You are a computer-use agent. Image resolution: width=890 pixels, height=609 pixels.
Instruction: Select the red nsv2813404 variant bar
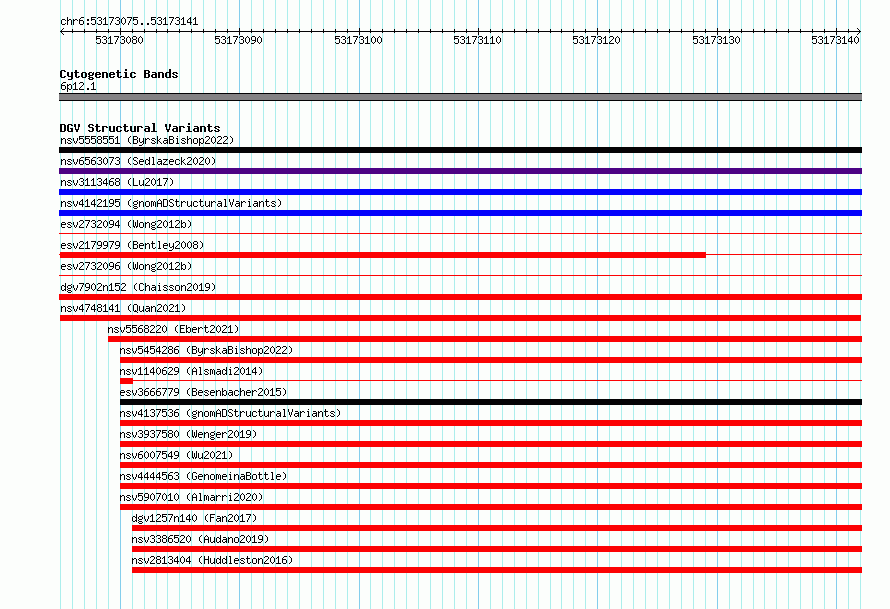(x=497, y=570)
